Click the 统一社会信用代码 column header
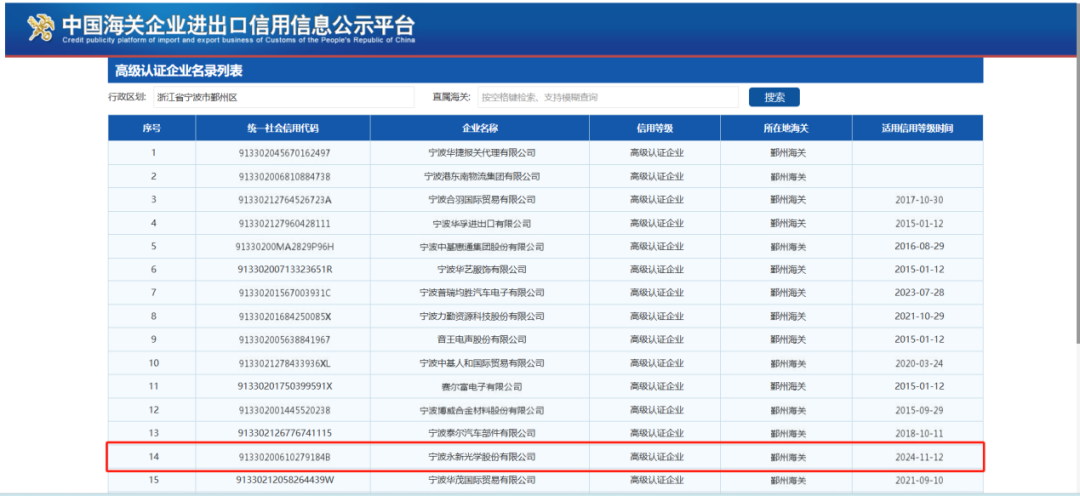The image size is (1080, 496). pos(283,128)
